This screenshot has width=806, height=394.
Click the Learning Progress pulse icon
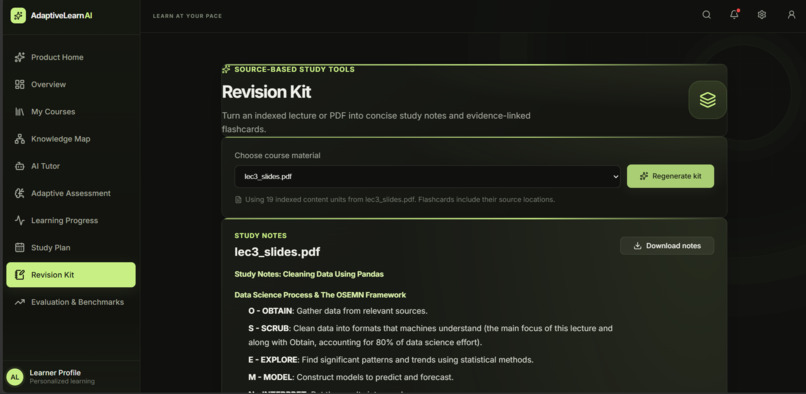click(20, 220)
